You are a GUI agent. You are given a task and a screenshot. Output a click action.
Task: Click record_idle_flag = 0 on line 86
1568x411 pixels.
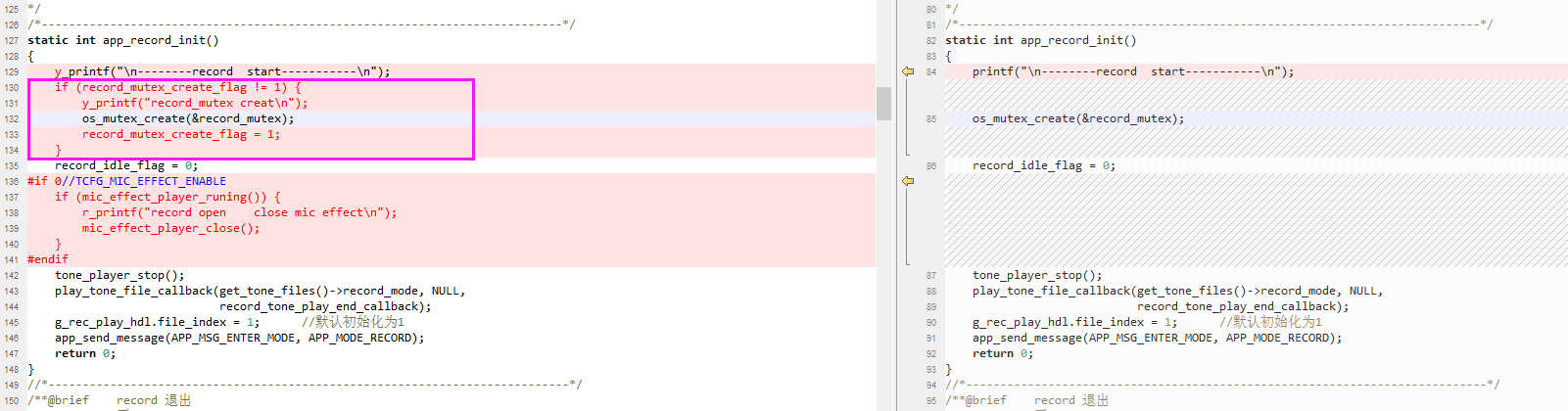(x=1044, y=165)
